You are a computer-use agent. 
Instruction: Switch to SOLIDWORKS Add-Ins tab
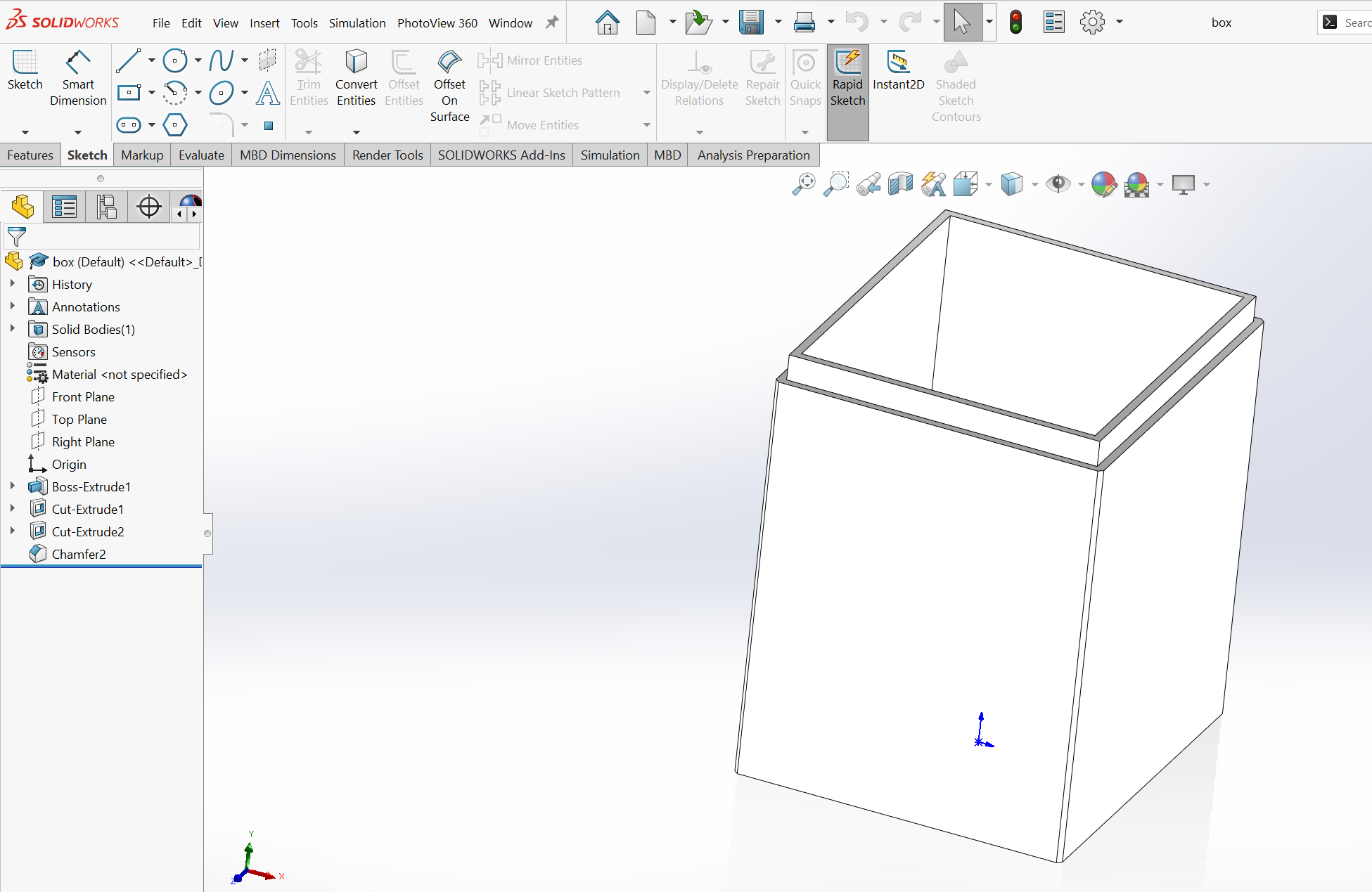pos(501,155)
